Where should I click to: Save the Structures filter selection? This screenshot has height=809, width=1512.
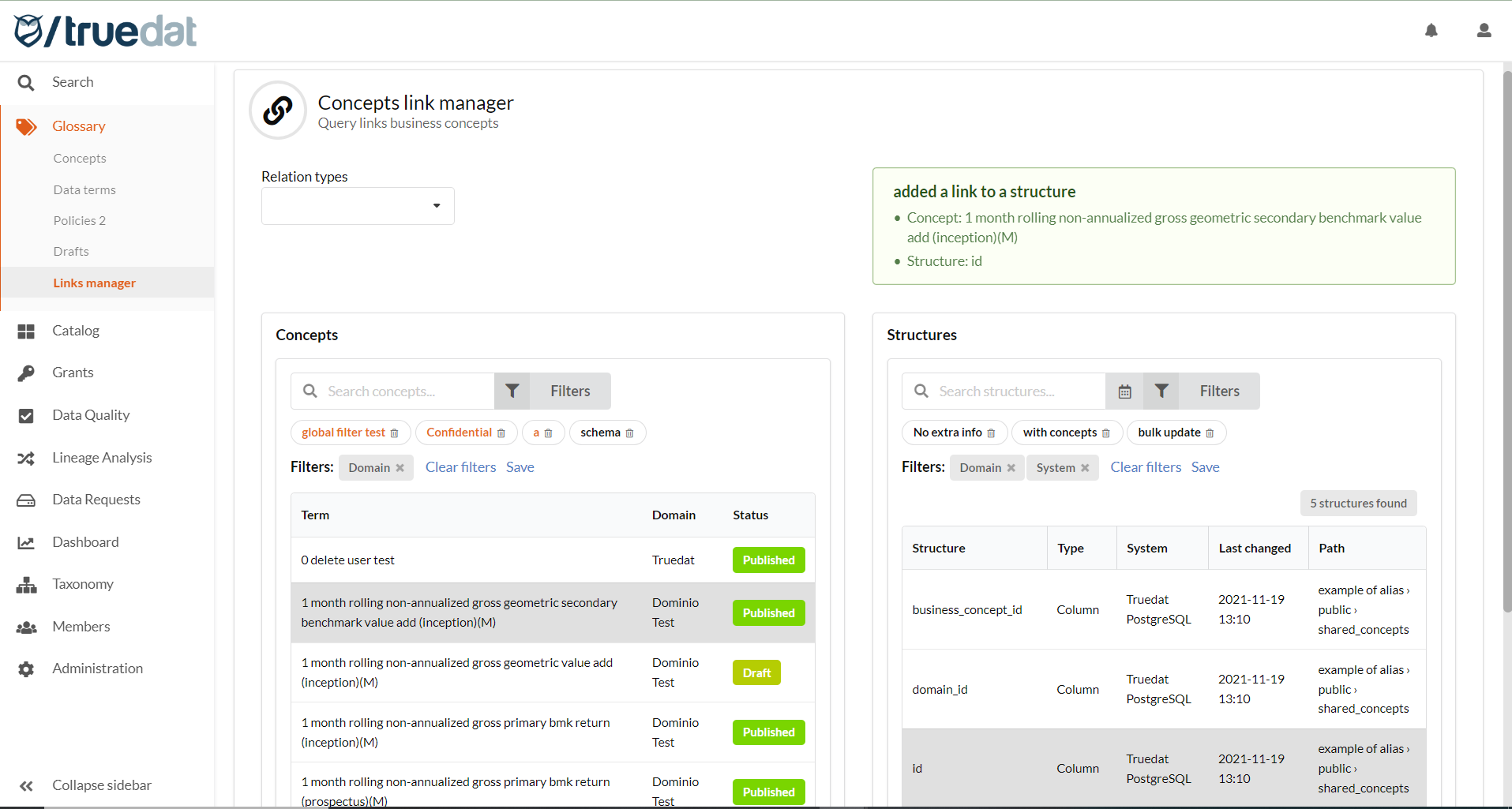1205,466
